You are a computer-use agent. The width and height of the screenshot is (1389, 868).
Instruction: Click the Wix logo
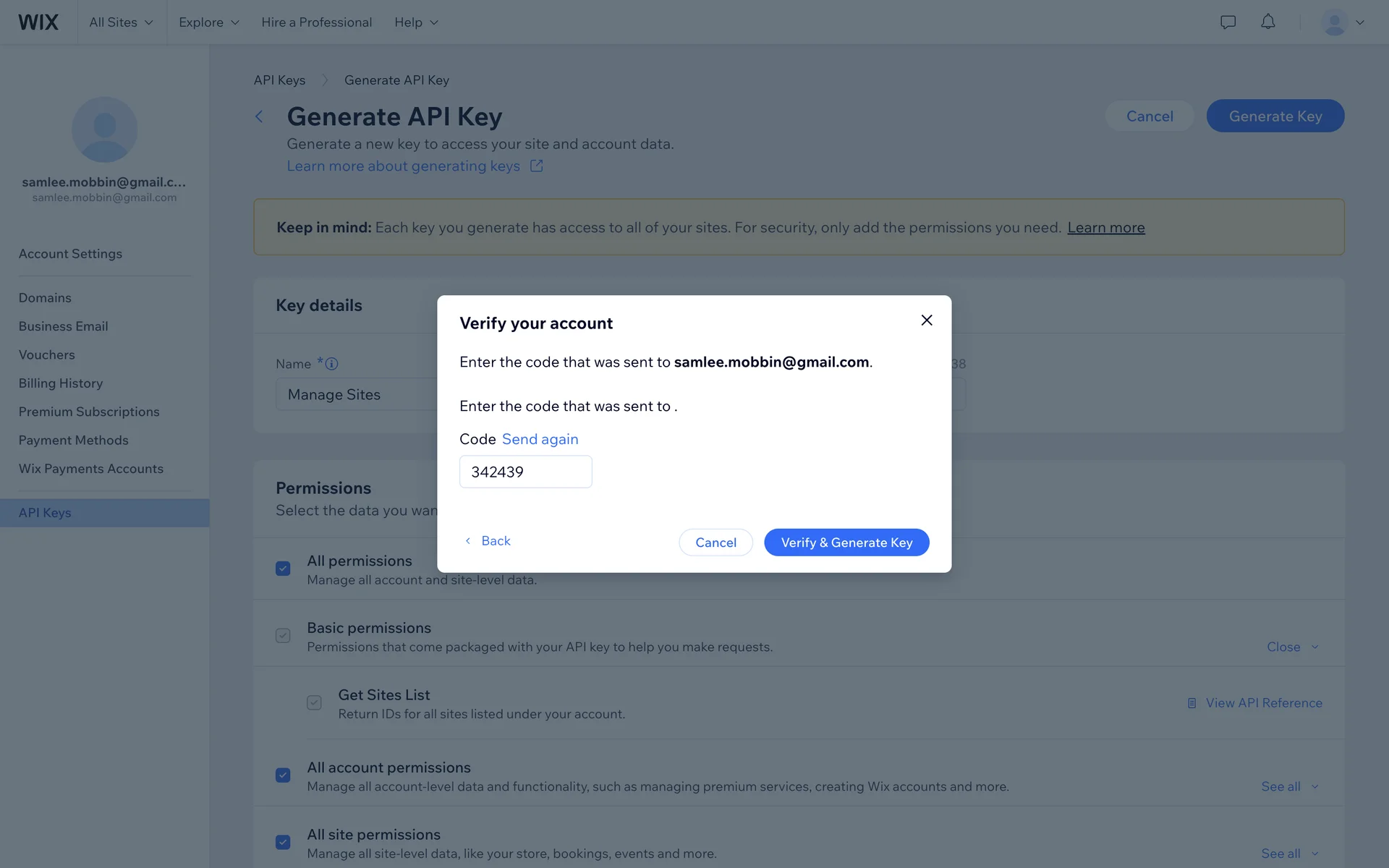38,22
